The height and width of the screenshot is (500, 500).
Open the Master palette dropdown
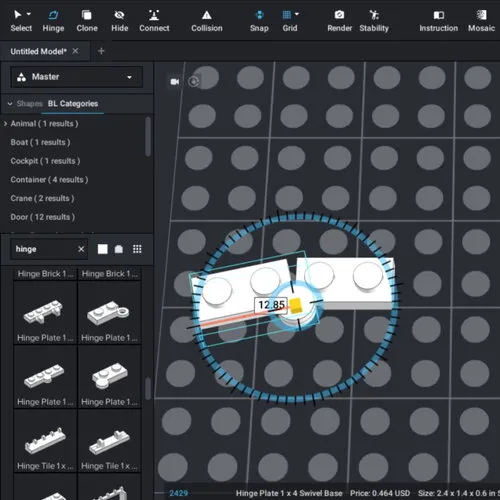click(x=77, y=77)
